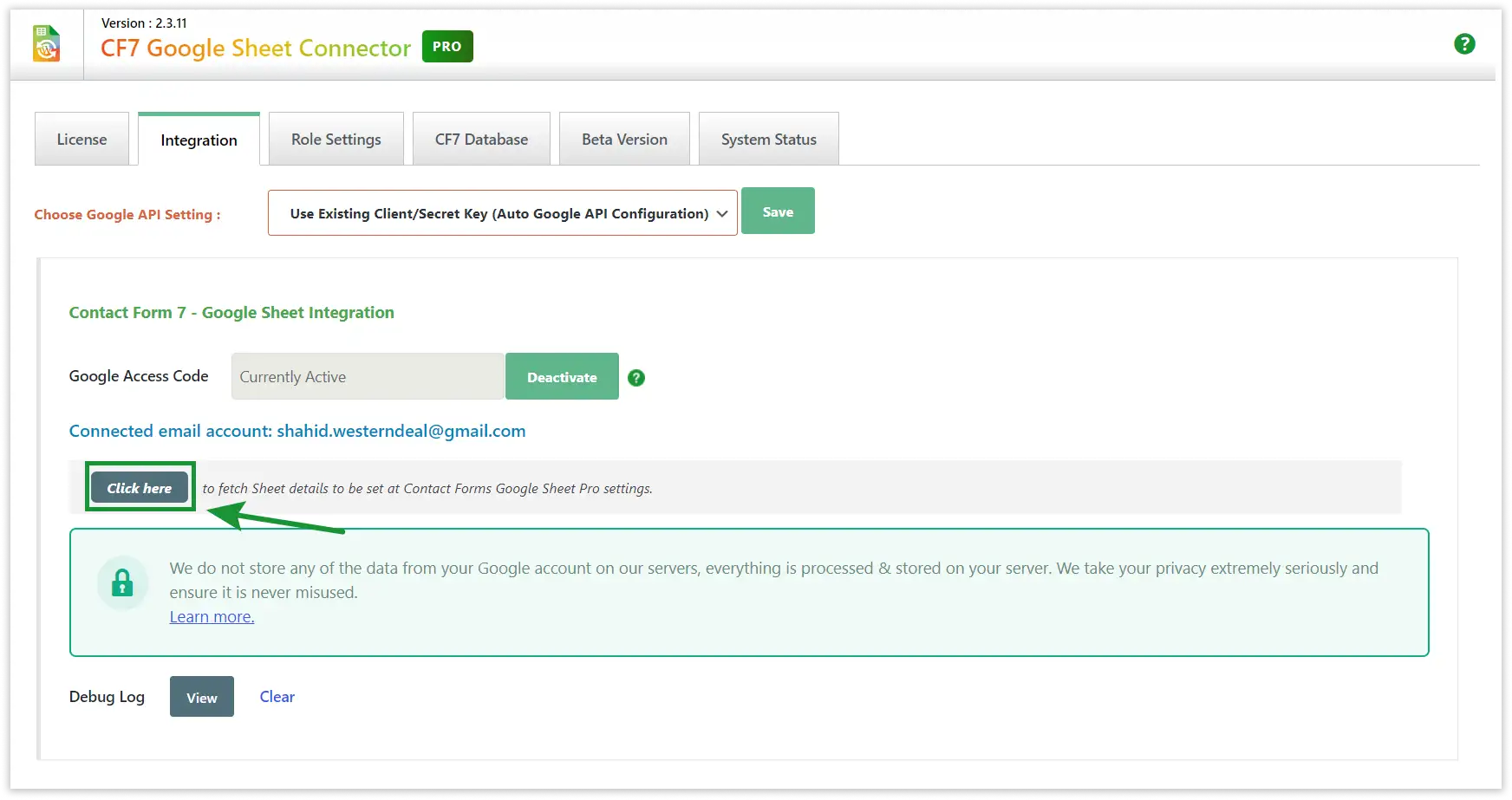This screenshot has width=1512, height=800.
Task: Open the Role Settings tab
Action: pyautogui.click(x=336, y=140)
